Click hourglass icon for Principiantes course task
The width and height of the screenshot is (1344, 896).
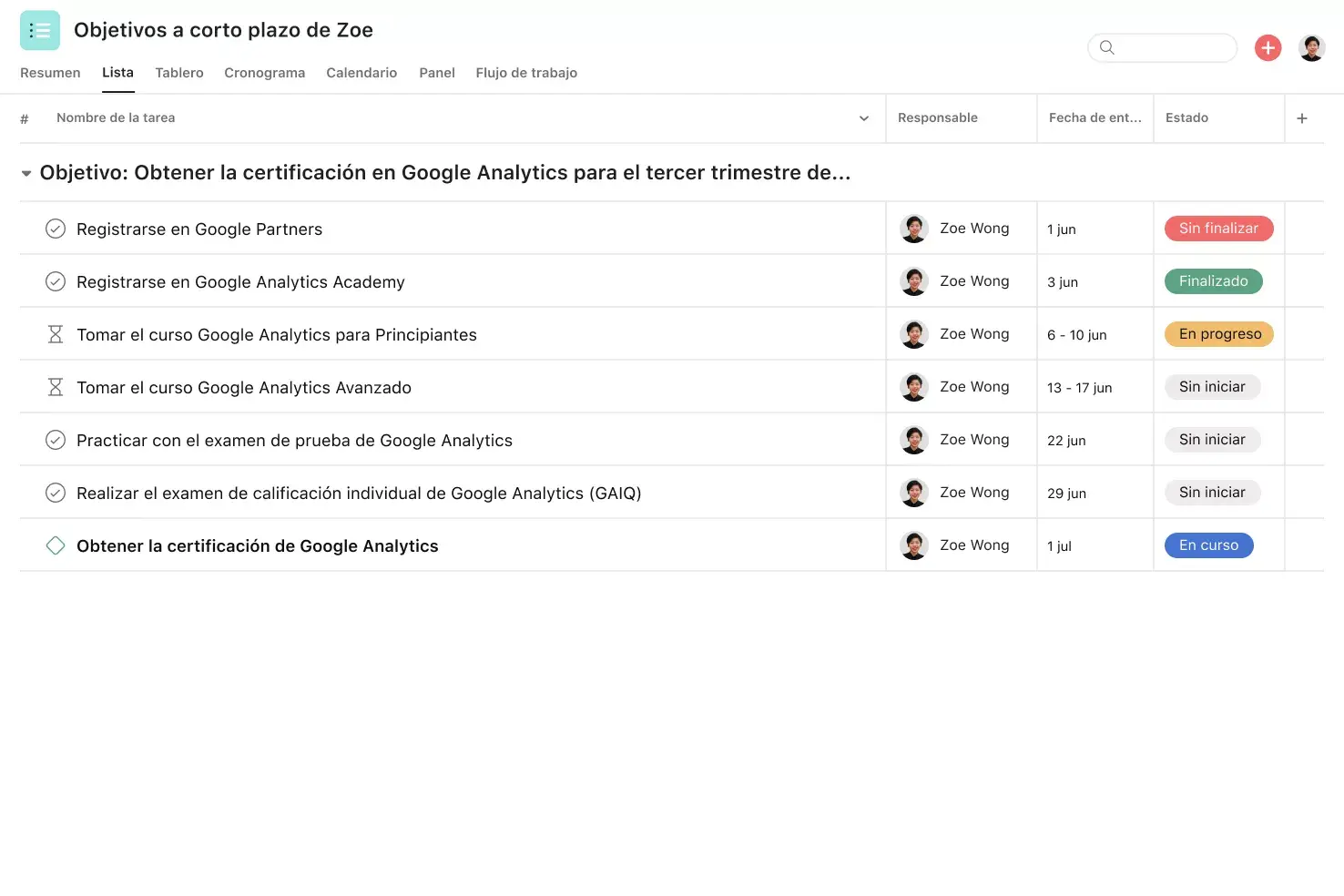click(56, 334)
